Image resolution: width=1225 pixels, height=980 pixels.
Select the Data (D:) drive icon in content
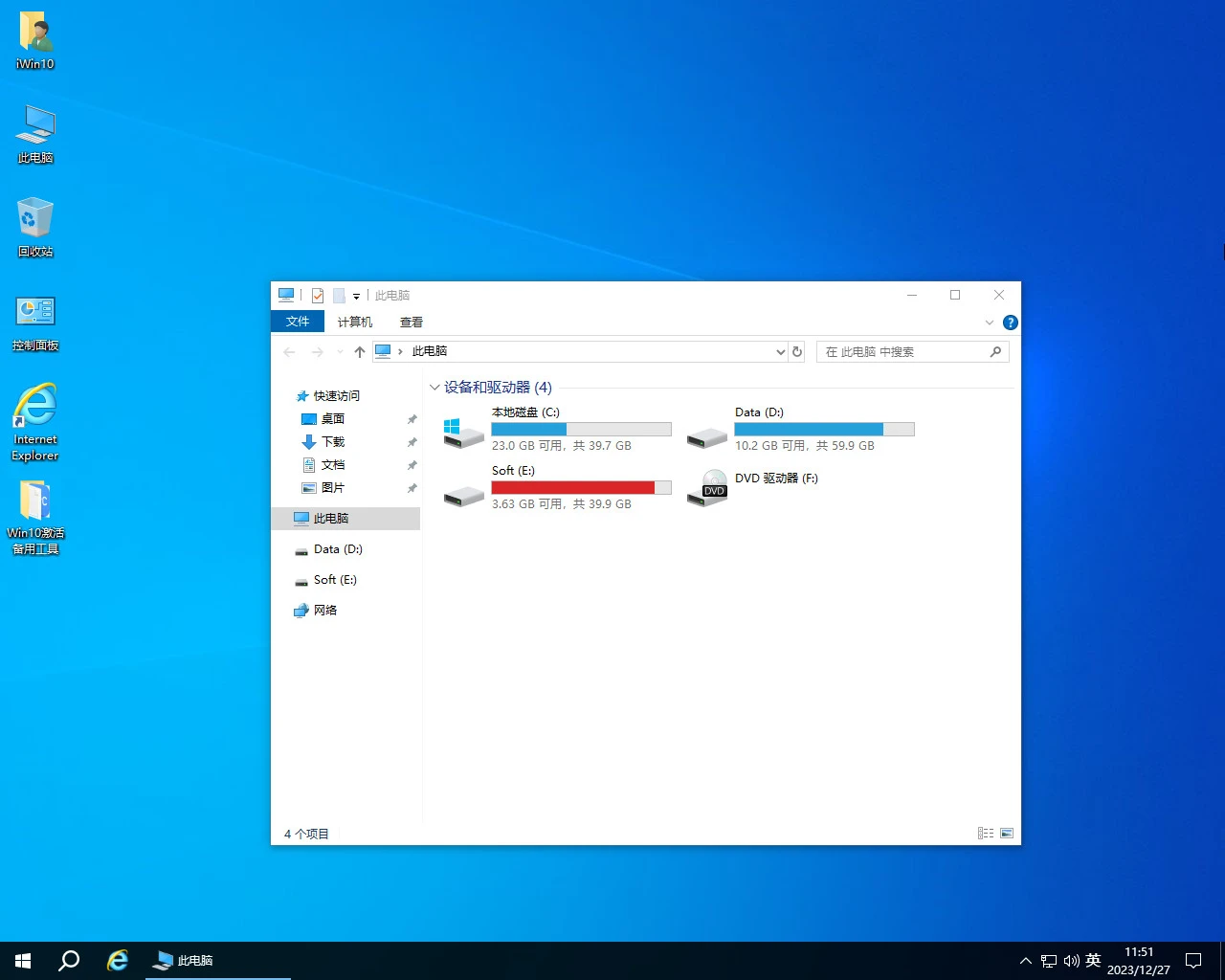tap(707, 437)
